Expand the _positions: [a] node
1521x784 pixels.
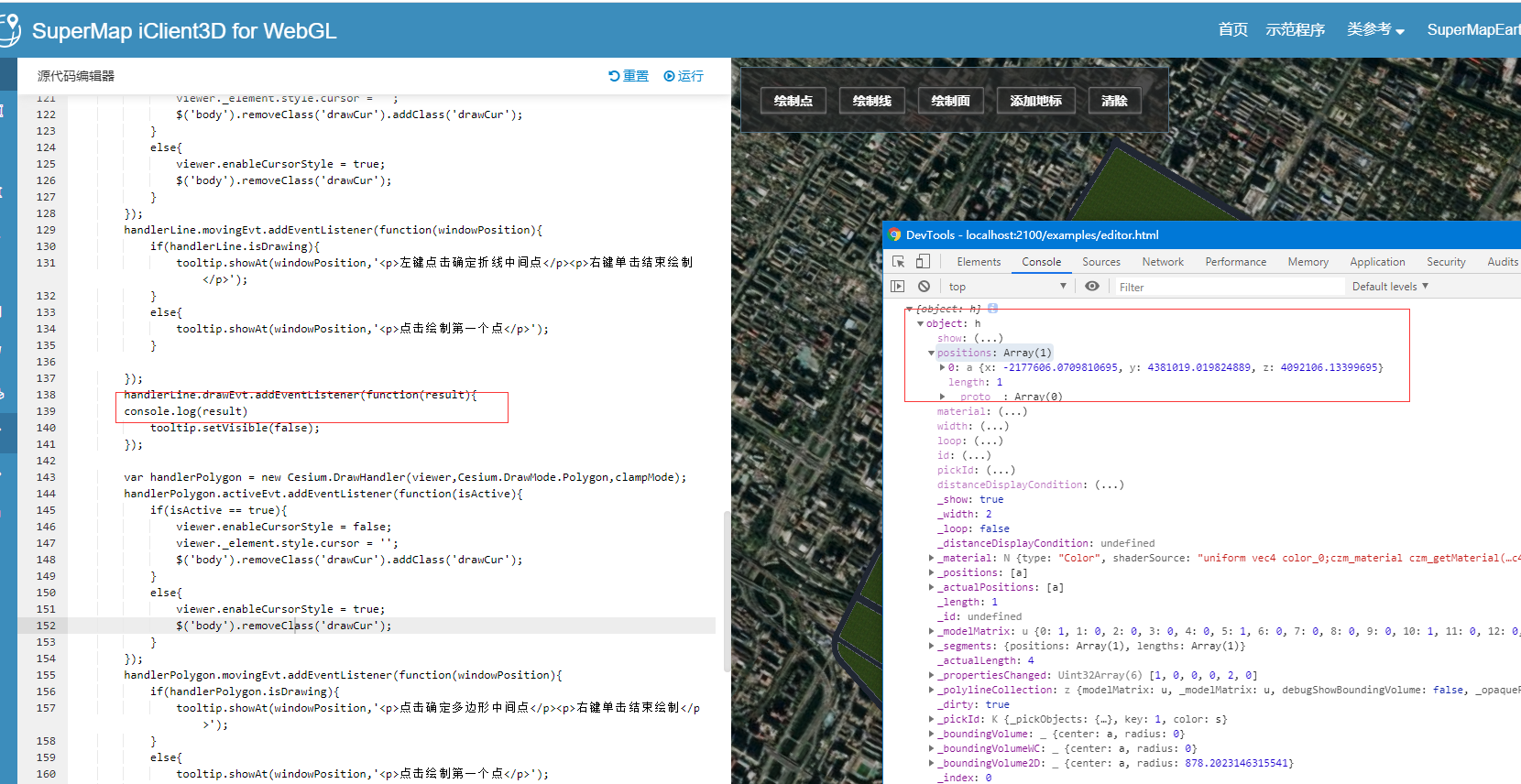931,572
